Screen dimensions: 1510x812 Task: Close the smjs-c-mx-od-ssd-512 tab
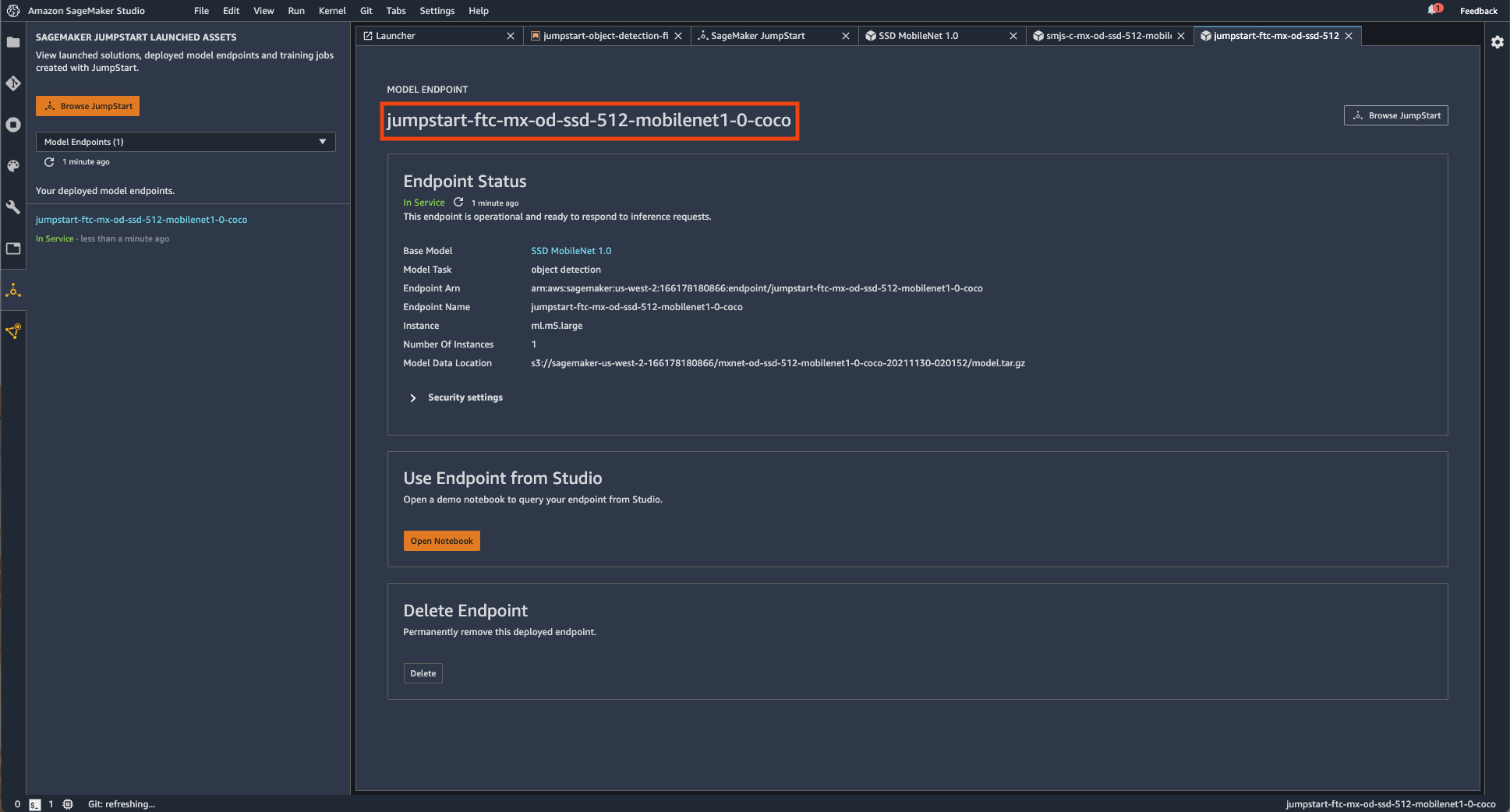click(1181, 36)
